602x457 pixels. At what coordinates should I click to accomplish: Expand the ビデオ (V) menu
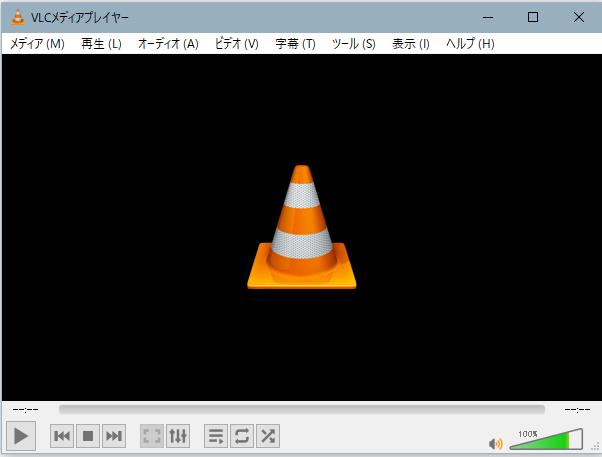[236, 44]
